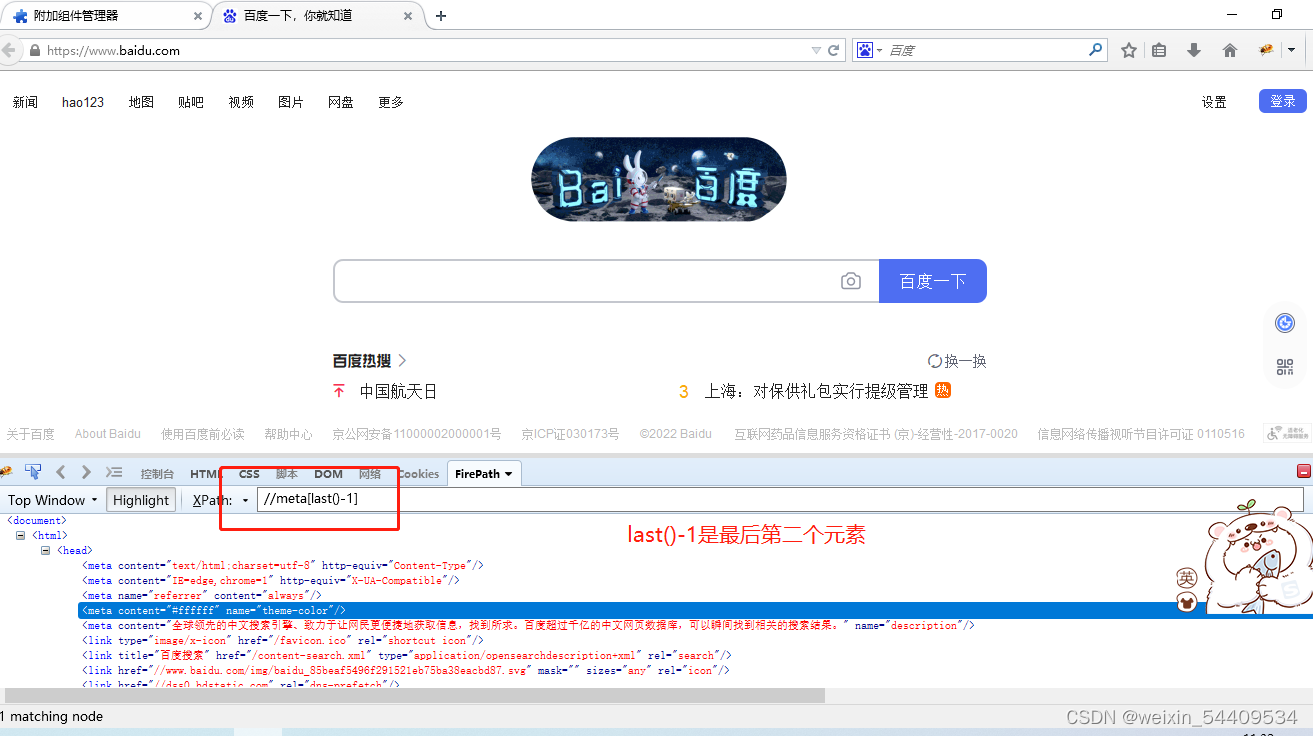Bookmark this page with the star icon
The width and height of the screenshot is (1313, 736).
[x=1129, y=50]
